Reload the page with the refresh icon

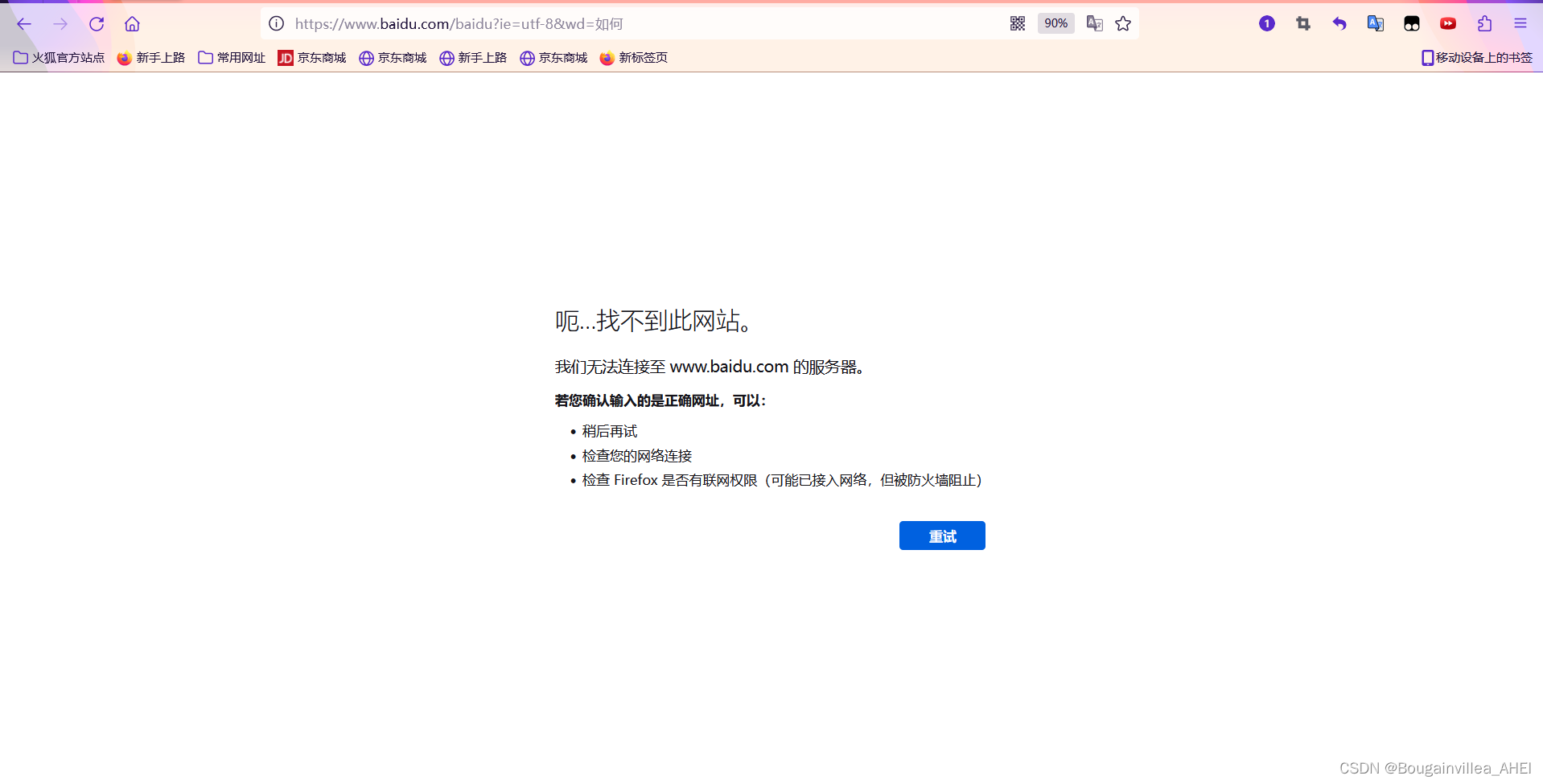click(97, 23)
